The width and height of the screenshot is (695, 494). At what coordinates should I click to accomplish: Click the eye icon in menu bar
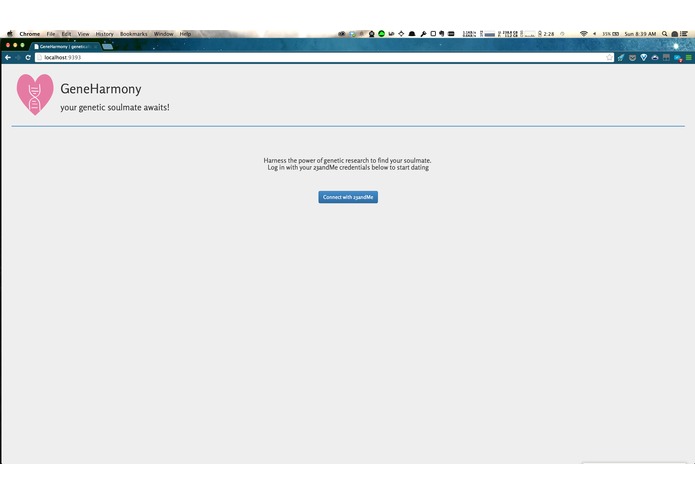pos(342,34)
